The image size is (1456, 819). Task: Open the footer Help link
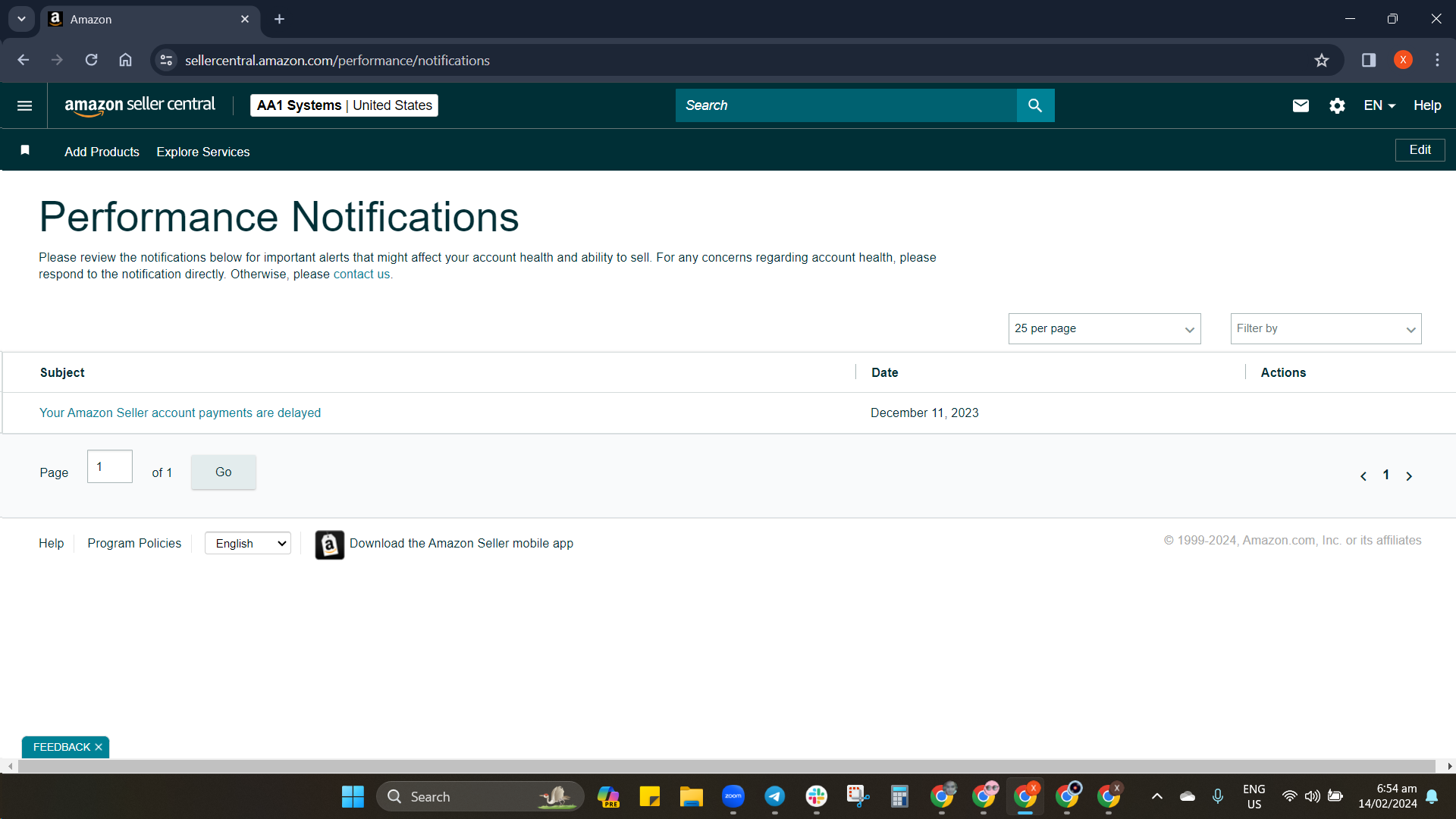[52, 543]
